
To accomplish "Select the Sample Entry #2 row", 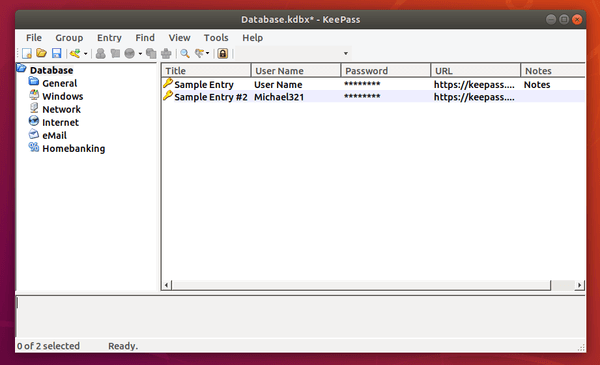I will (x=373, y=97).
